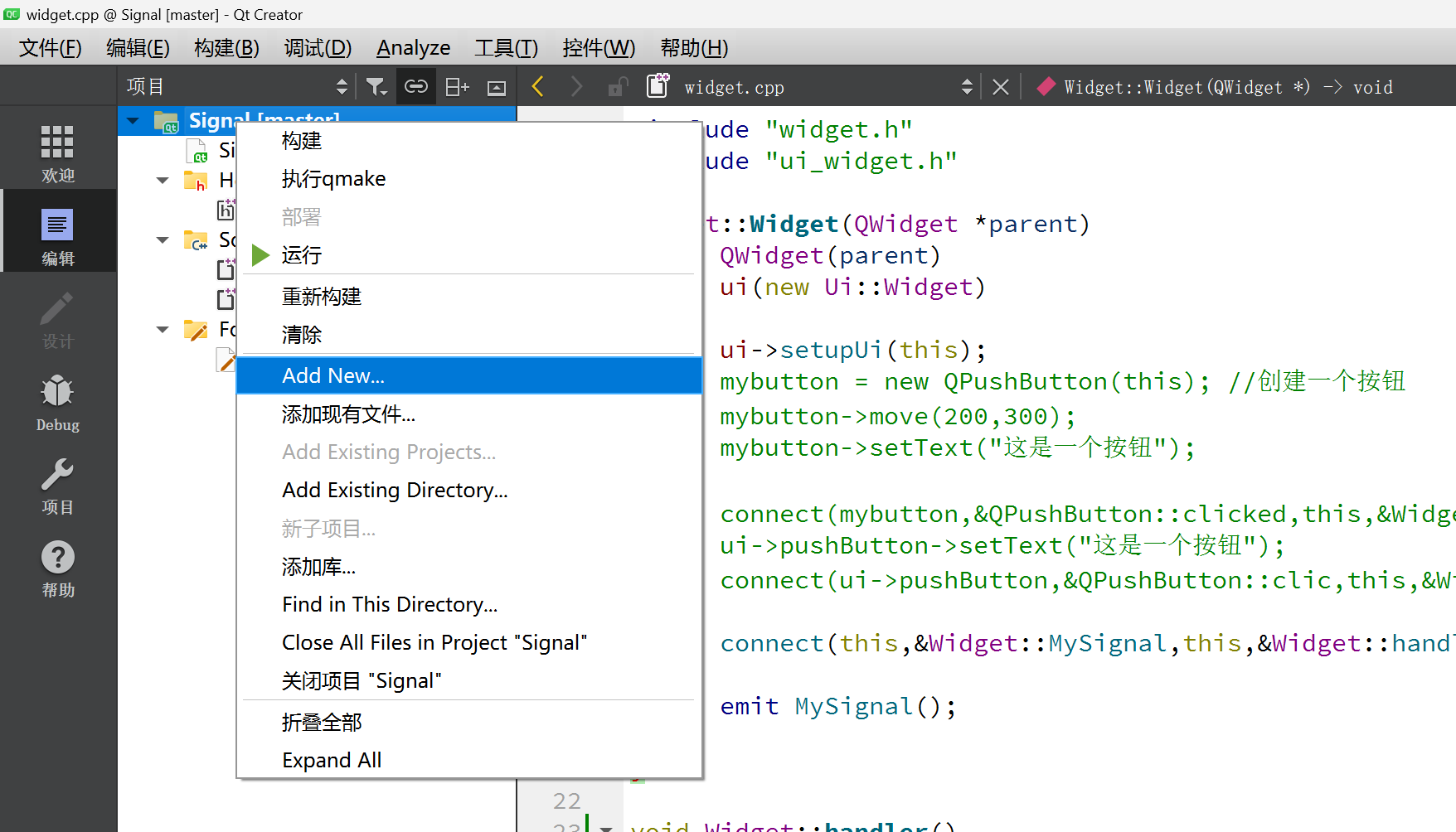Open the Analyze menu

[x=413, y=47]
